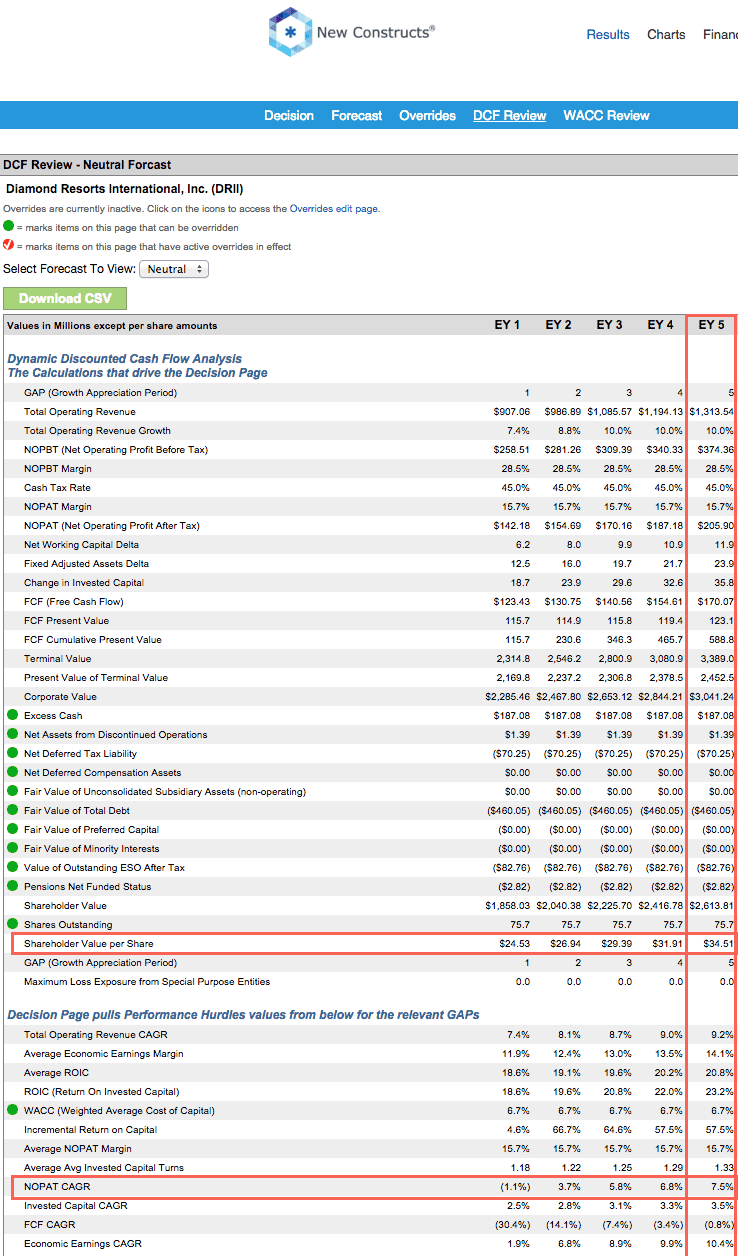Open the Select Forecast To View dropdown
The height and width of the screenshot is (1256, 738).
(x=174, y=269)
